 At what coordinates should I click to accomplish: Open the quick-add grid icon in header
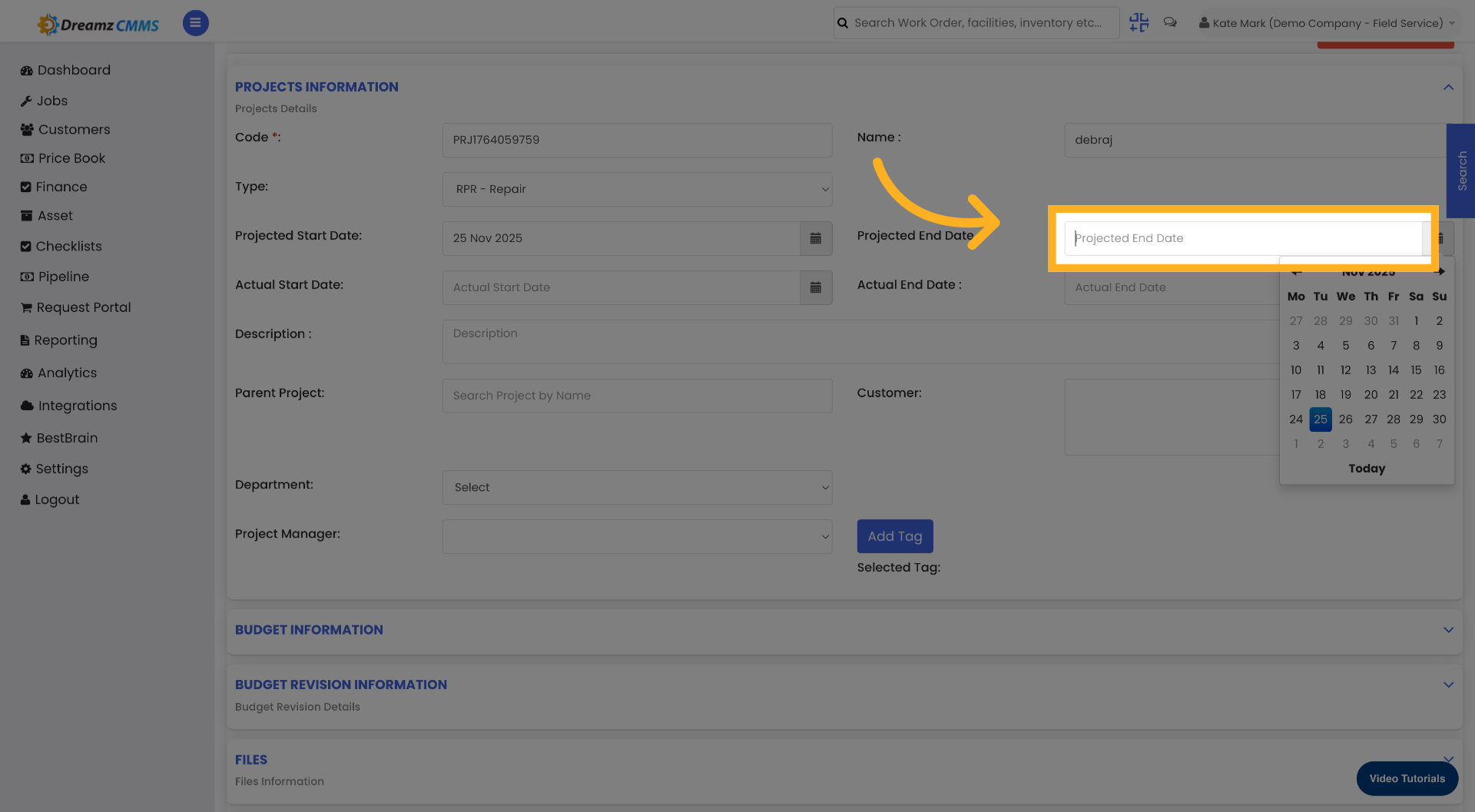tap(1139, 23)
